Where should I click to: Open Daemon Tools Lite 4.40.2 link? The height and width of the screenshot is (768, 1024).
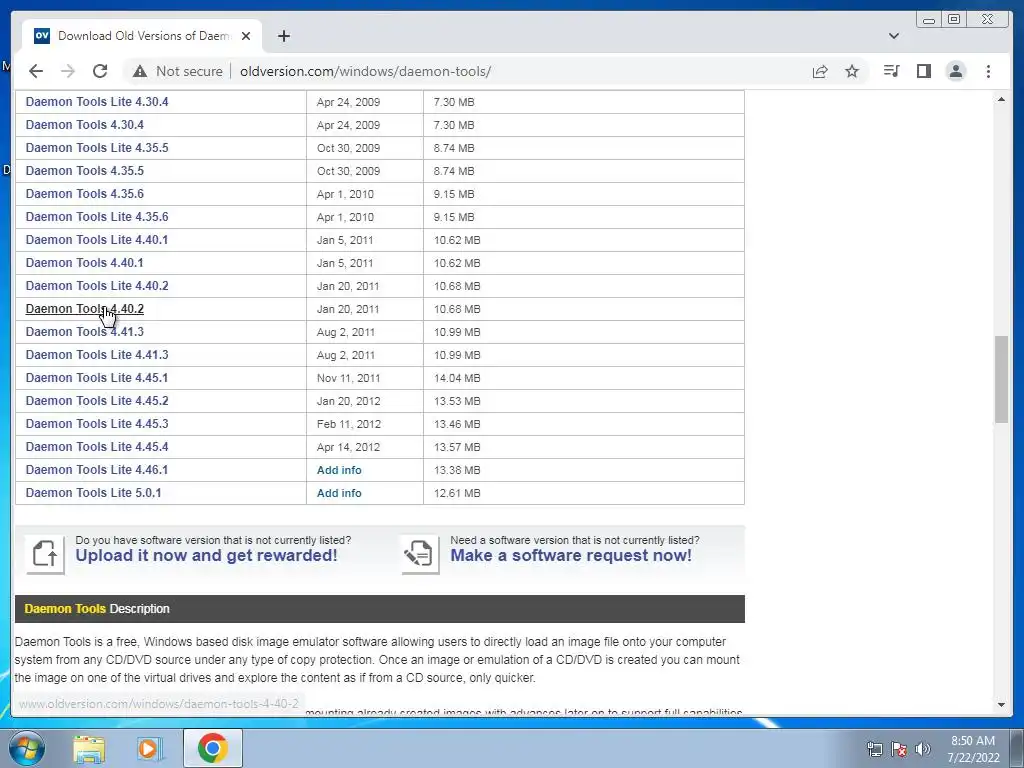point(97,285)
